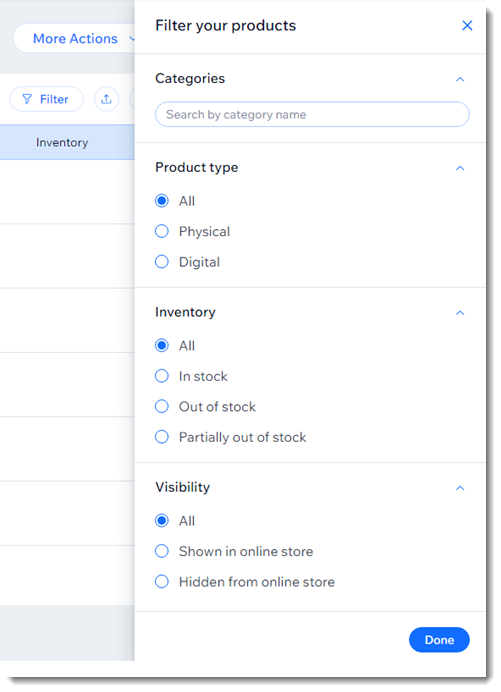Image resolution: width=501 pixels, height=692 pixels.
Task: Click the Done button
Action: [x=439, y=640]
